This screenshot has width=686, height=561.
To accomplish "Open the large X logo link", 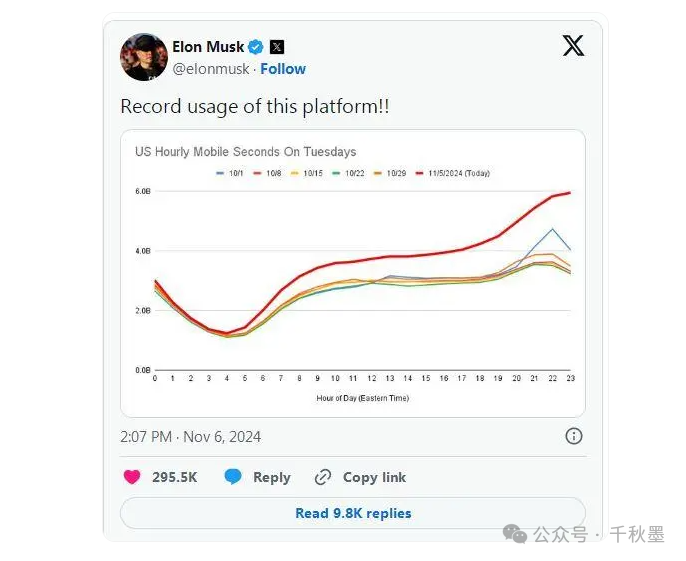I will (x=573, y=46).
